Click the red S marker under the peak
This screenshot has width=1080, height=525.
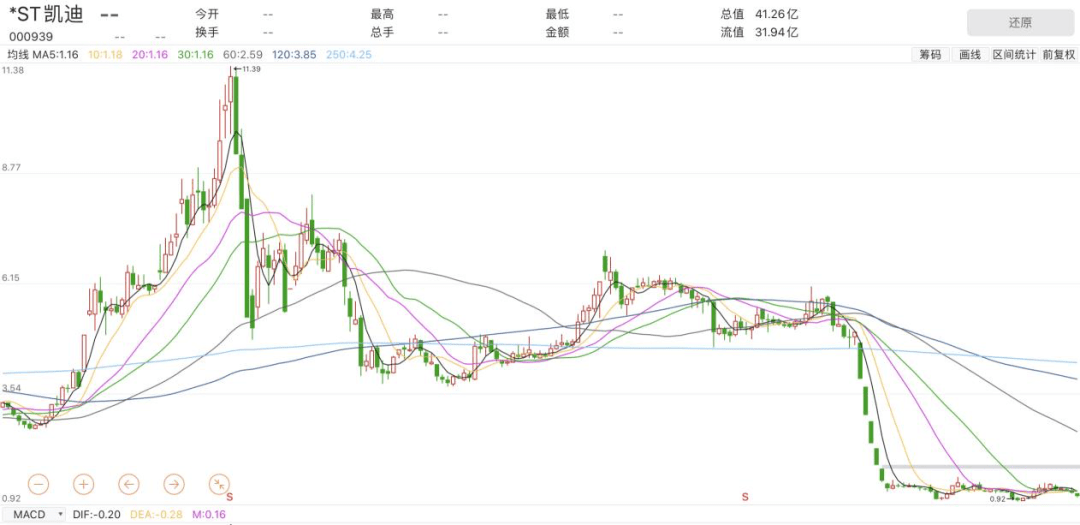(230, 496)
